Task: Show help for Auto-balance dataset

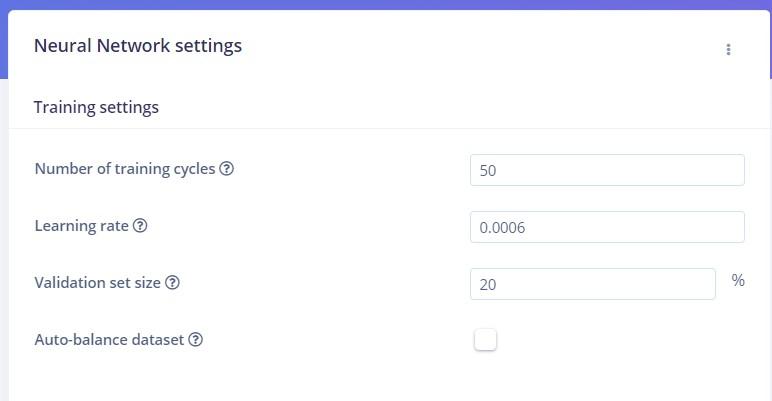Action: [196, 340]
